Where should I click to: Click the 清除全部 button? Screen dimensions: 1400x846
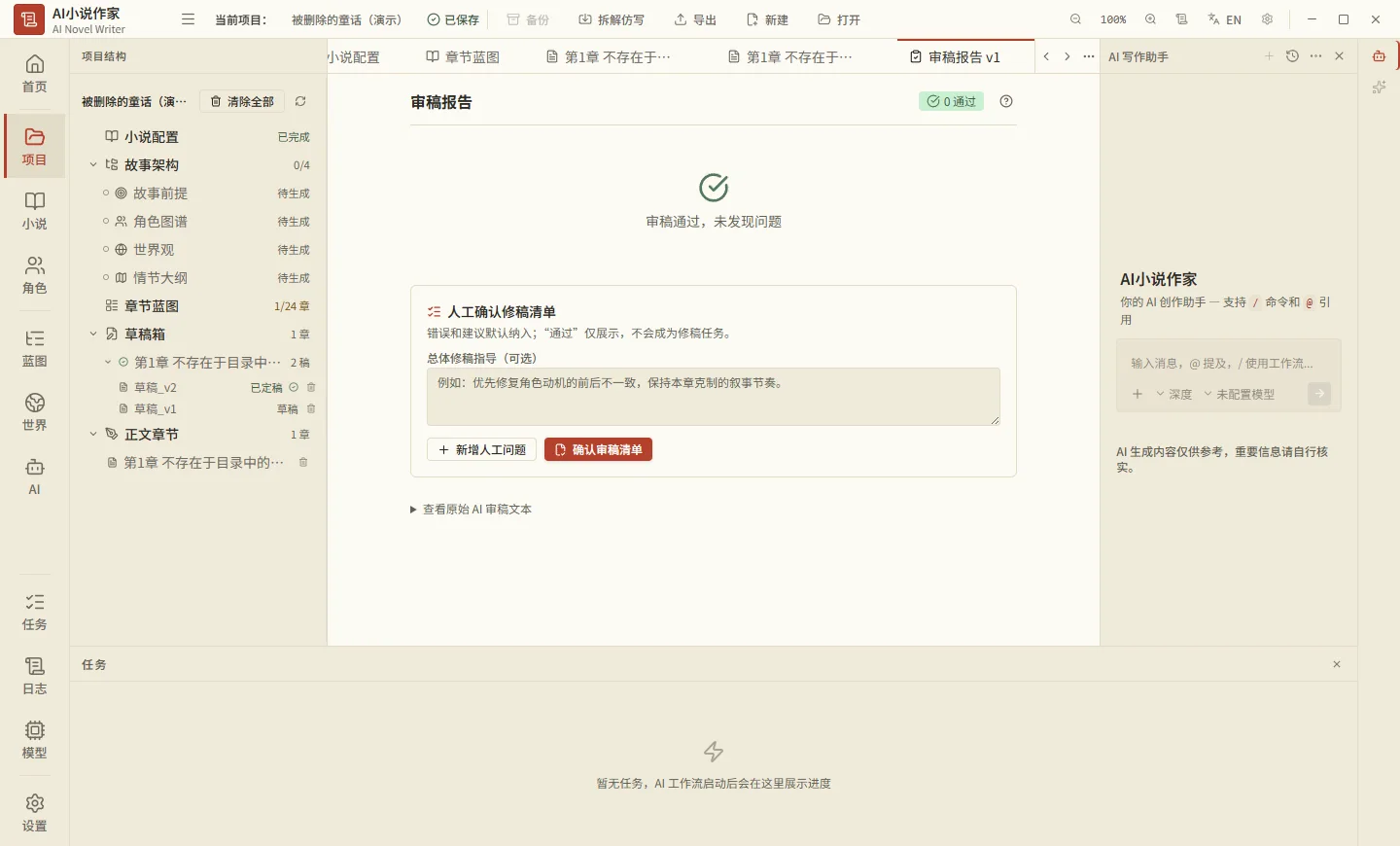pos(242,101)
